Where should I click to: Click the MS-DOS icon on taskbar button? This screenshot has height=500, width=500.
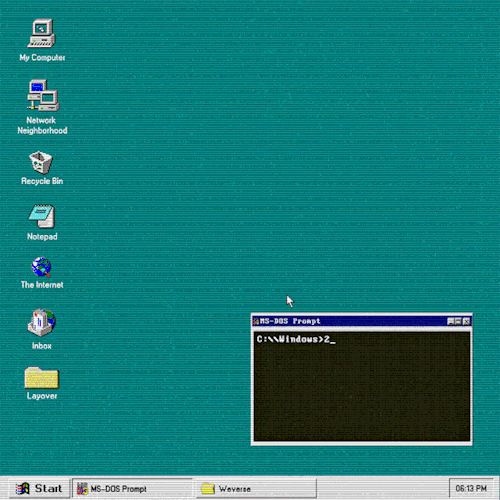point(82,489)
